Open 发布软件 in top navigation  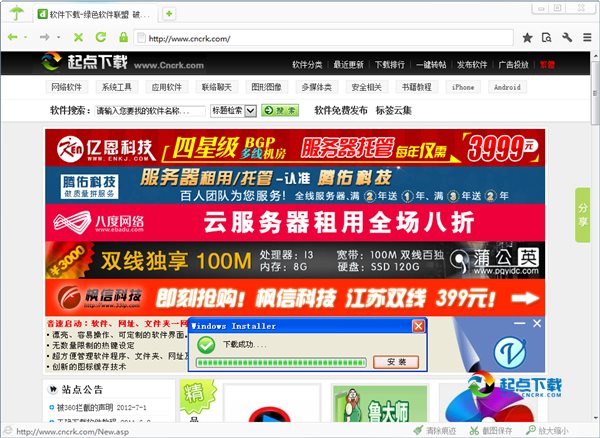472,65
